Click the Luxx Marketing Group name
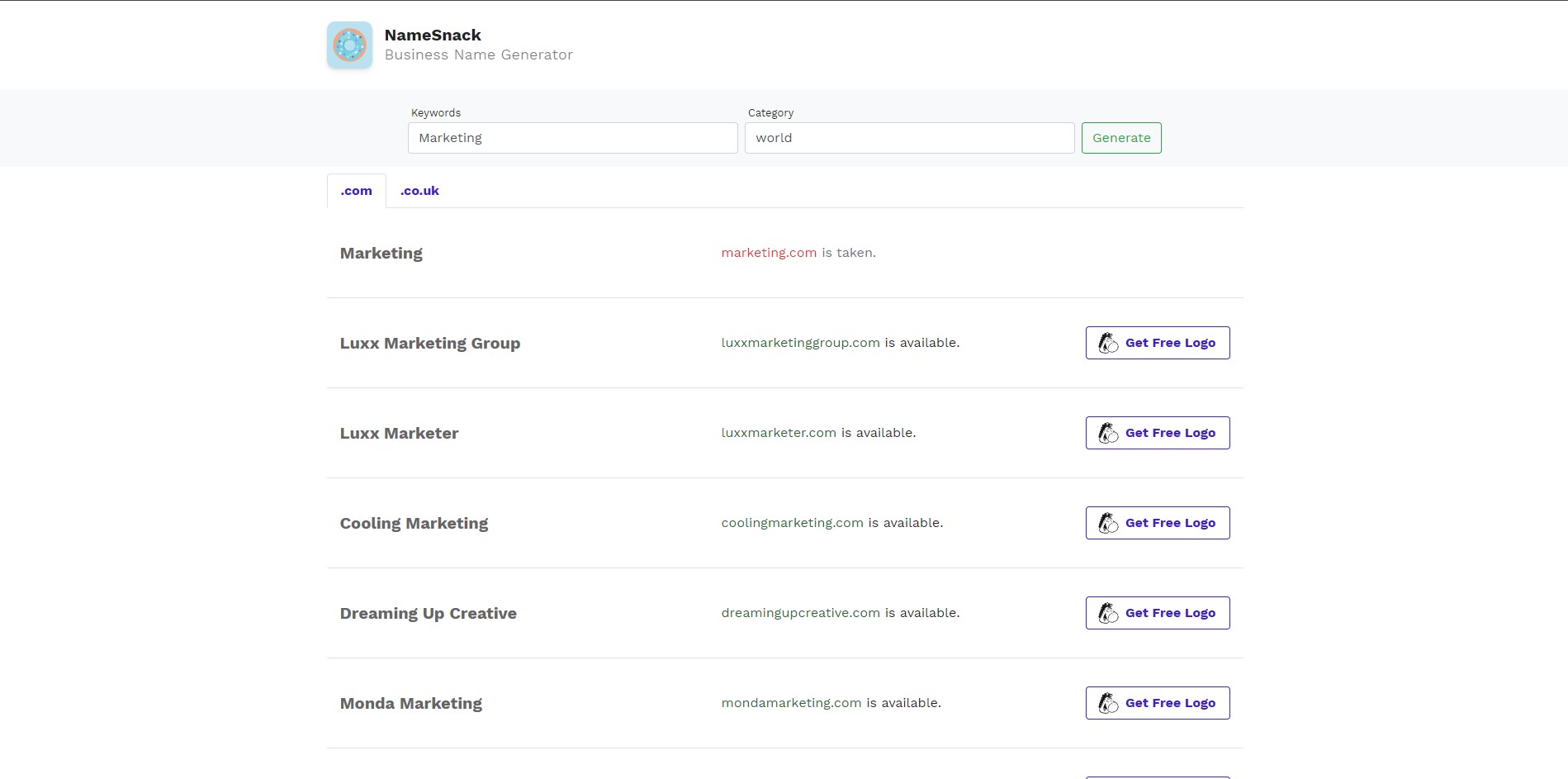Image resolution: width=1568 pixels, height=779 pixels. point(430,344)
